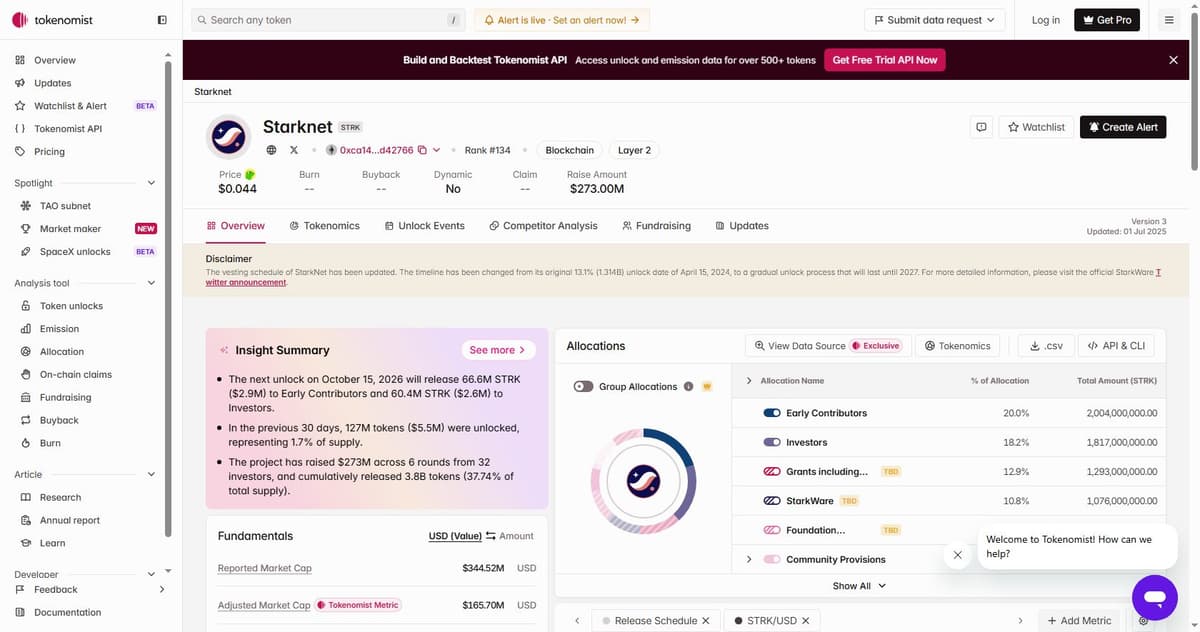Switch to Competitor Analysis tab
This screenshot has width=1200, height=632.
click(x=543, y=226)
